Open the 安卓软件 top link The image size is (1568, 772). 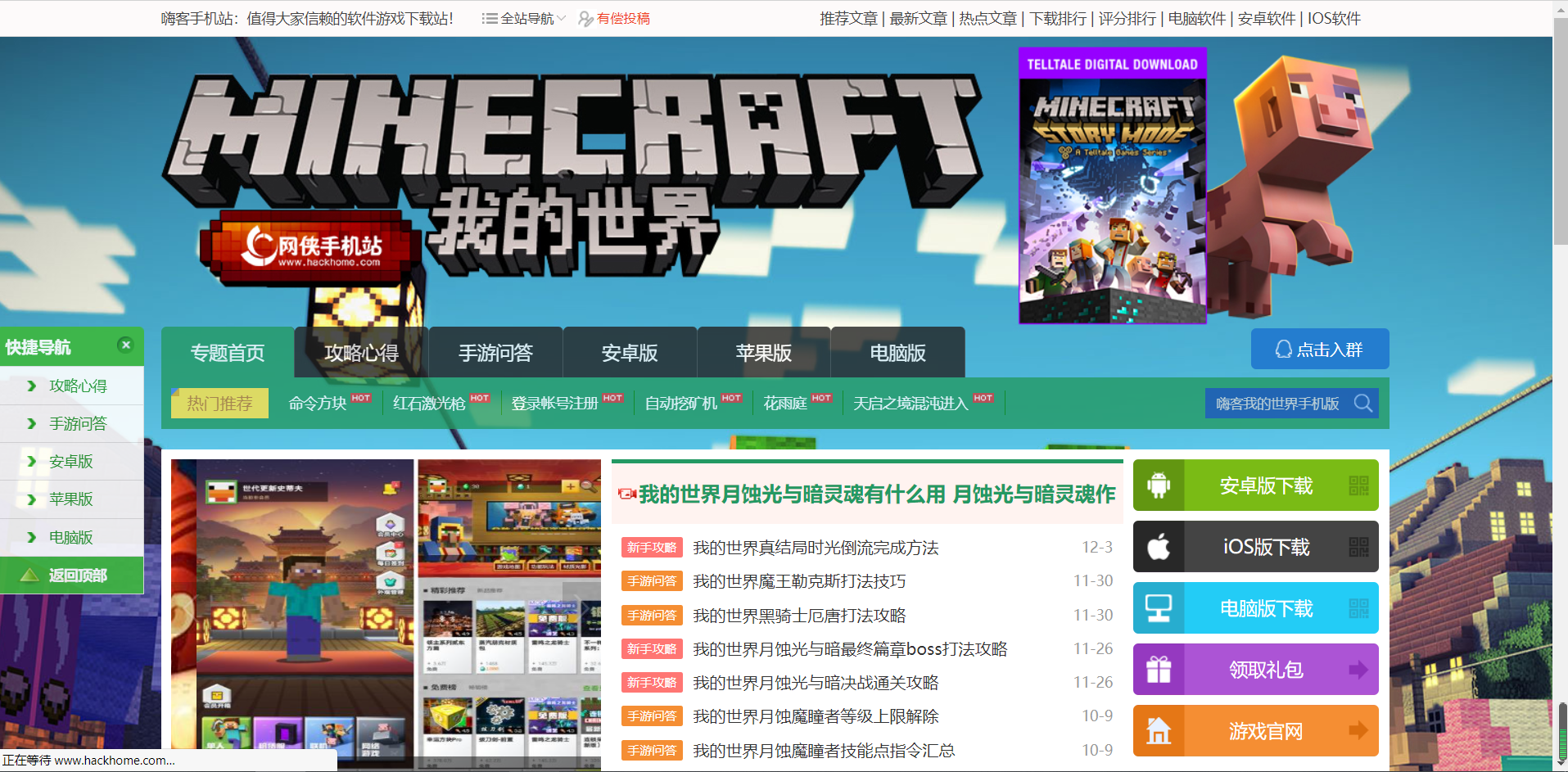pyautogui.click(x=1267, y=18)
